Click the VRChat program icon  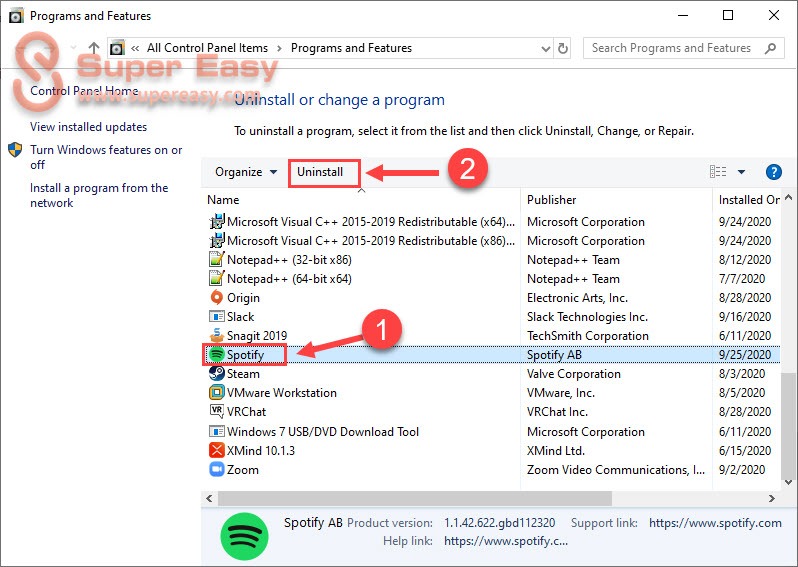[217, 411]
